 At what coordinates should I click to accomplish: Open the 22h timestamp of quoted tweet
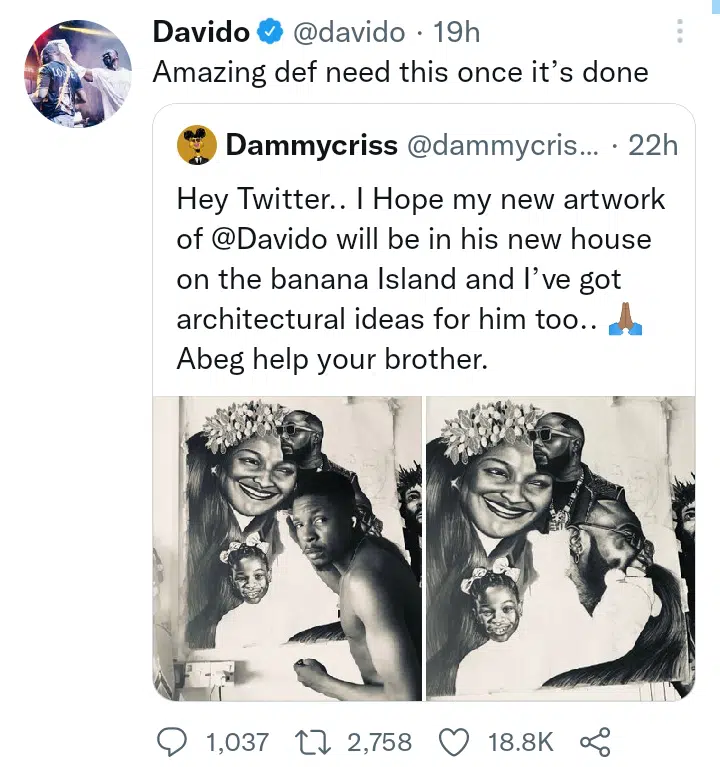point(653,145)
